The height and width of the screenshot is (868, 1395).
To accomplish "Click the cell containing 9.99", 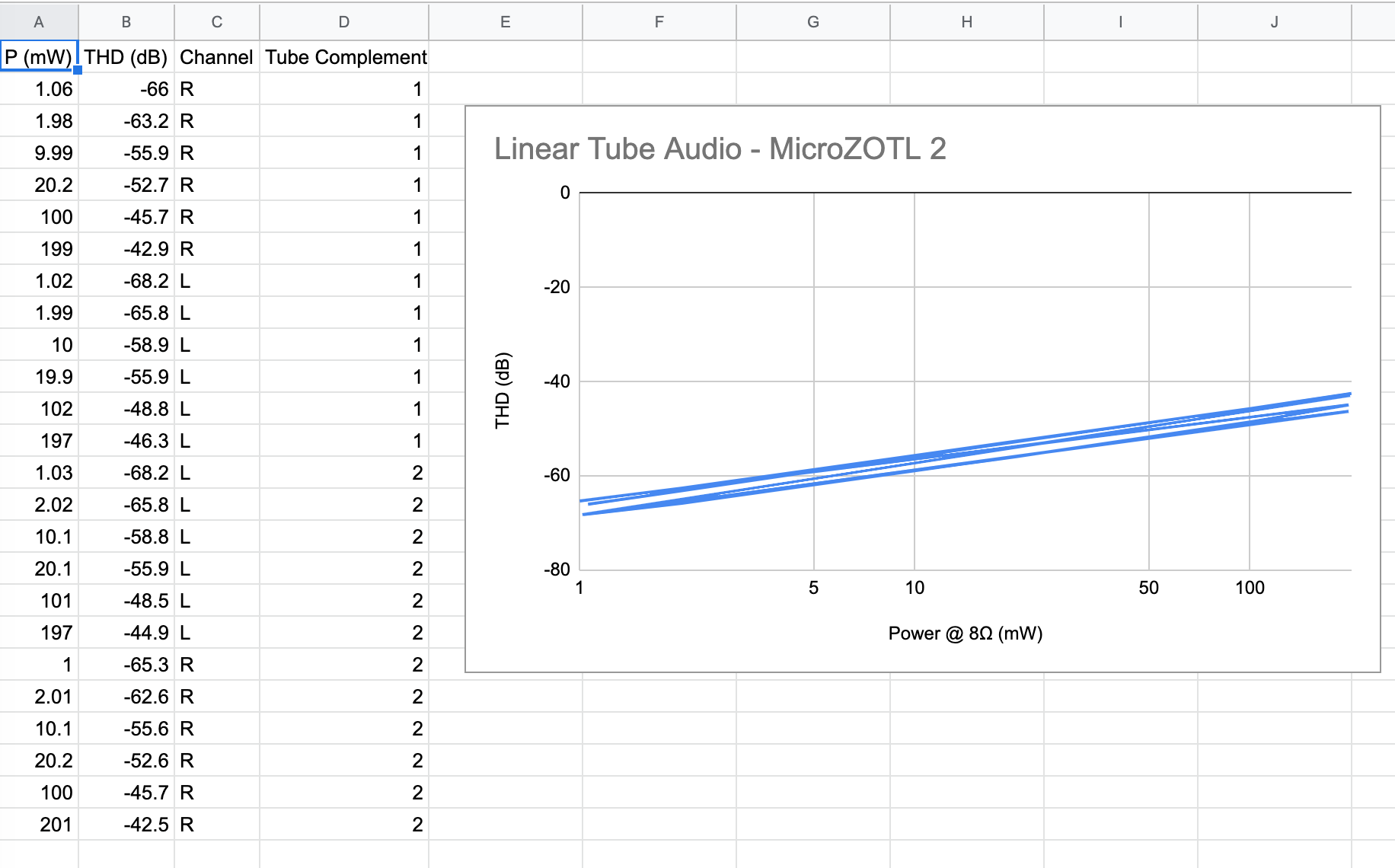I will (39, 153).
